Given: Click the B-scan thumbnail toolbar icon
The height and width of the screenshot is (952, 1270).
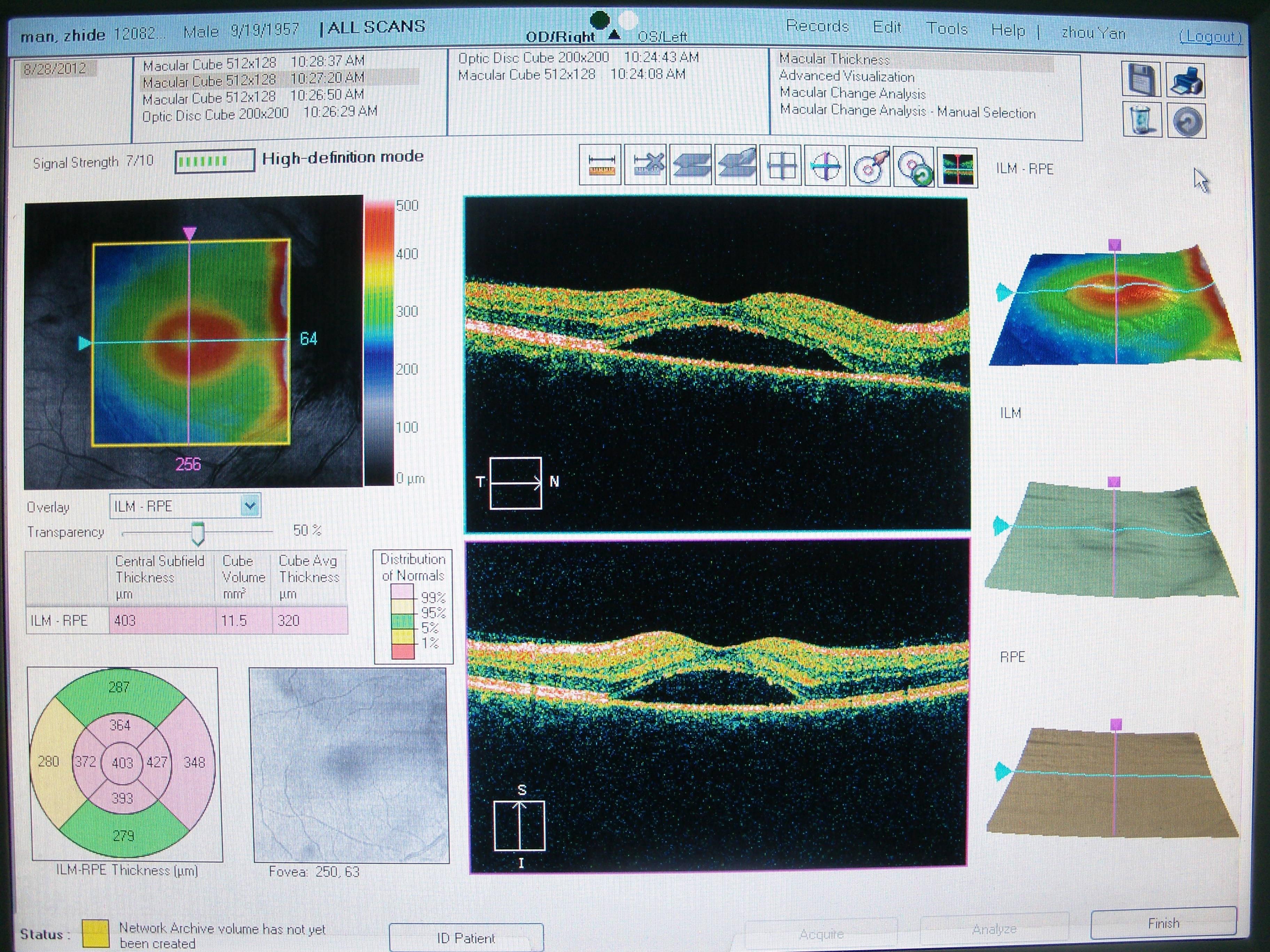Looking at the screenshot, I should (958, 168).
